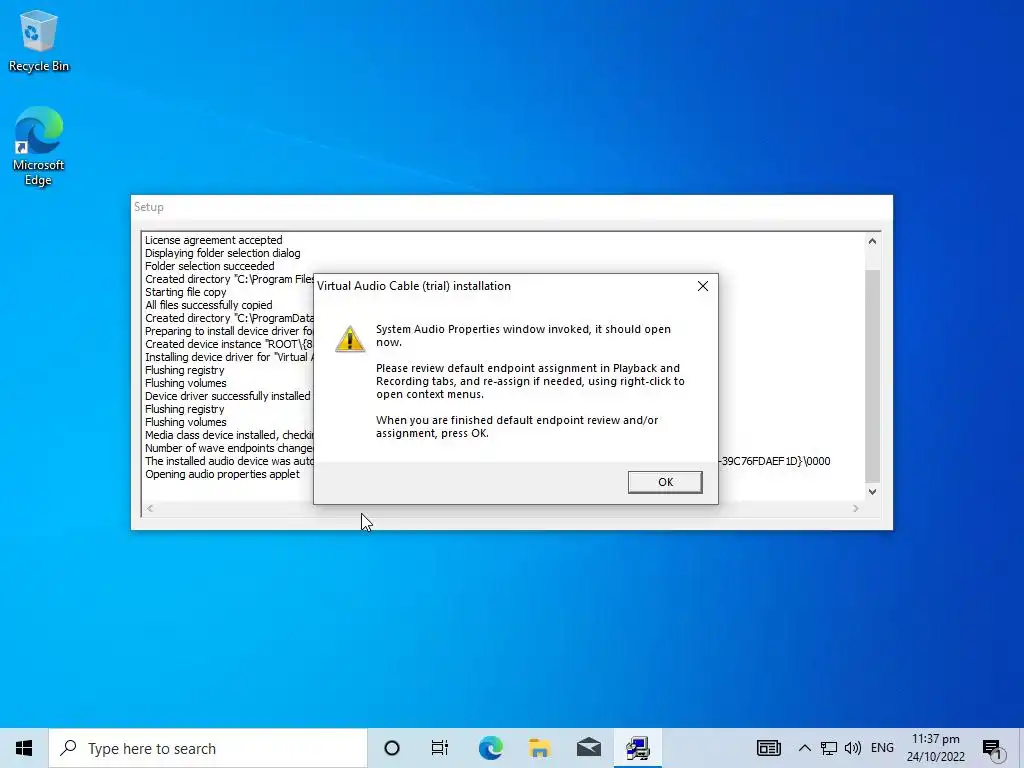
Task: Select the Setup installer taskbar icon
Action: click(x=637, y=748)
